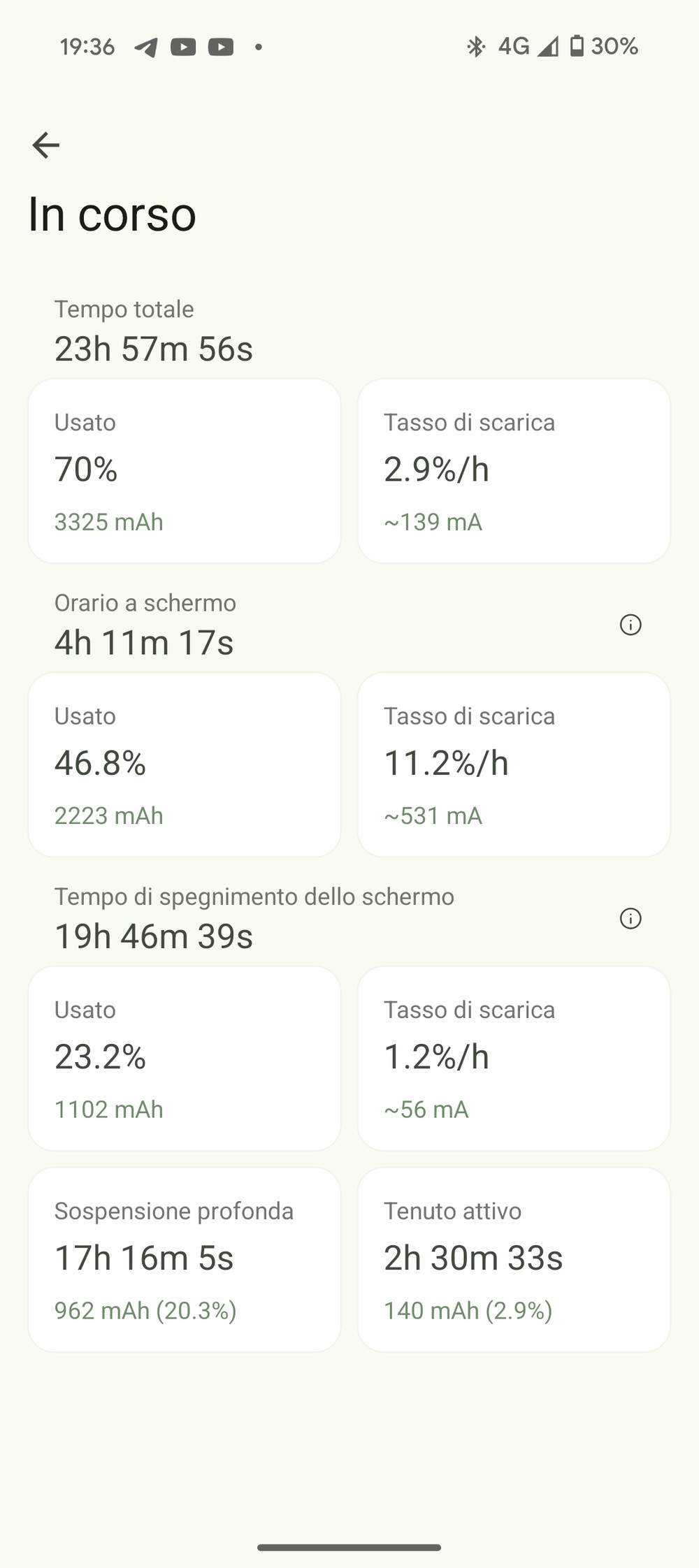Viewport: 699px width, 1568px height.
Task: Open the total Usato 70% card
Action: [185, 471]
